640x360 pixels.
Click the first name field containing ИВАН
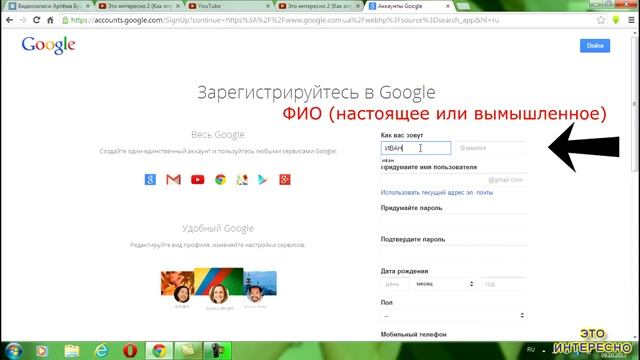point(416,148)
